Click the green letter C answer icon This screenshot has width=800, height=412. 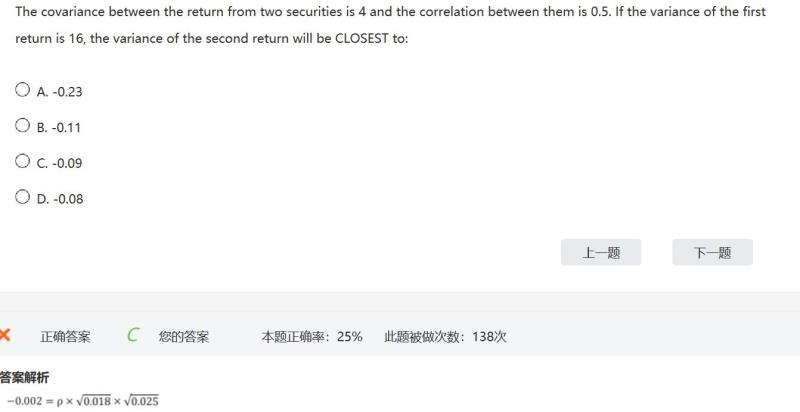tap(133, 336)
